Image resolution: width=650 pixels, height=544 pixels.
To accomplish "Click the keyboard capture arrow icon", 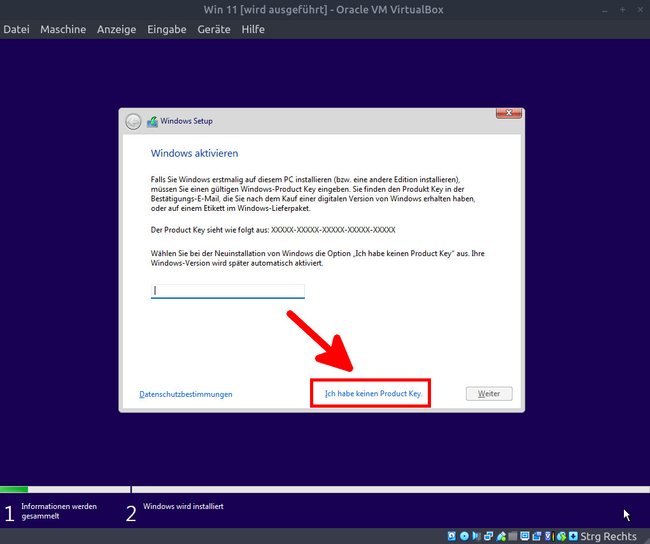I will [573, 536].
